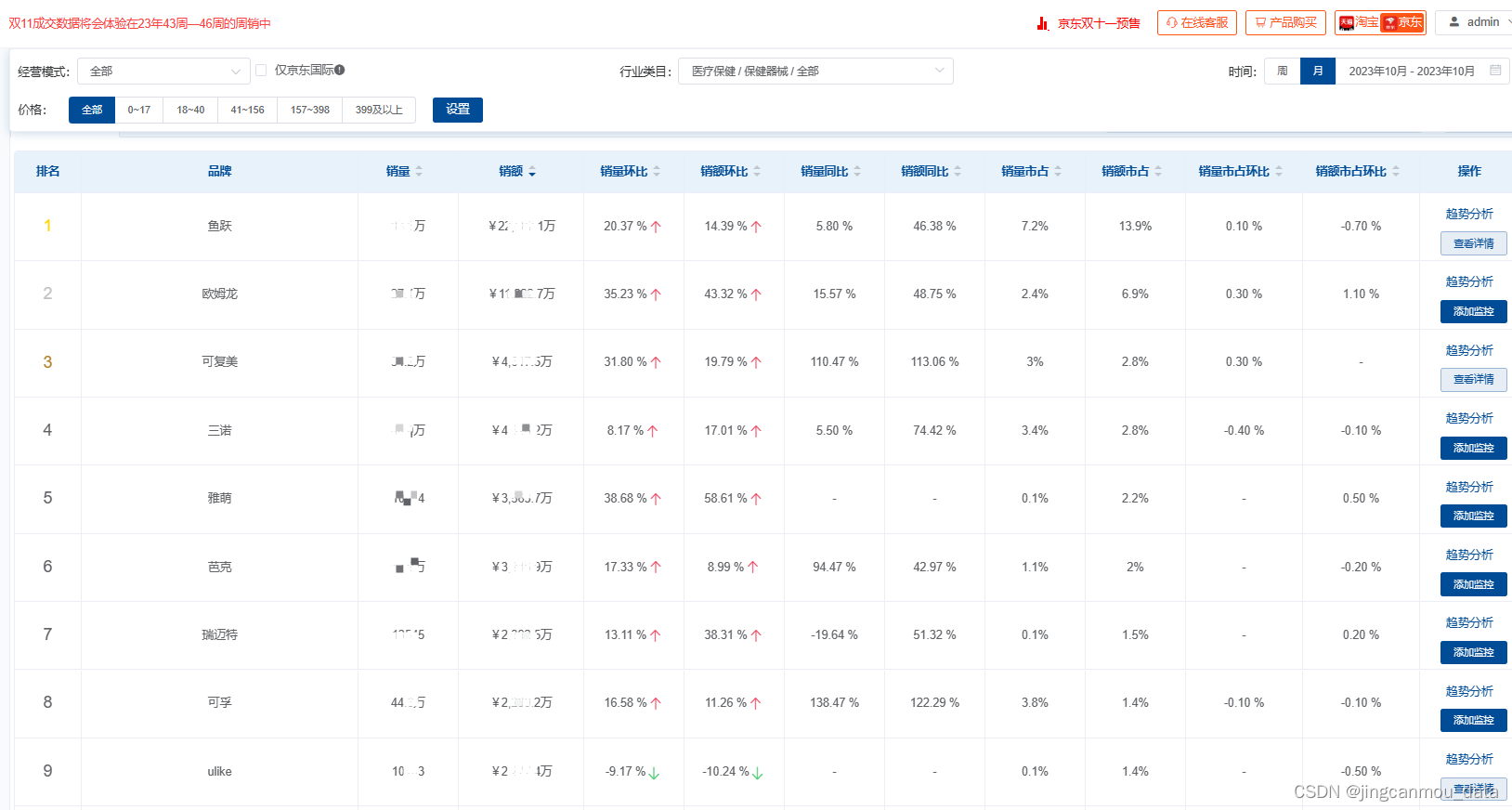
Task: Select price range 18~40
Action: tap(190, 110)
